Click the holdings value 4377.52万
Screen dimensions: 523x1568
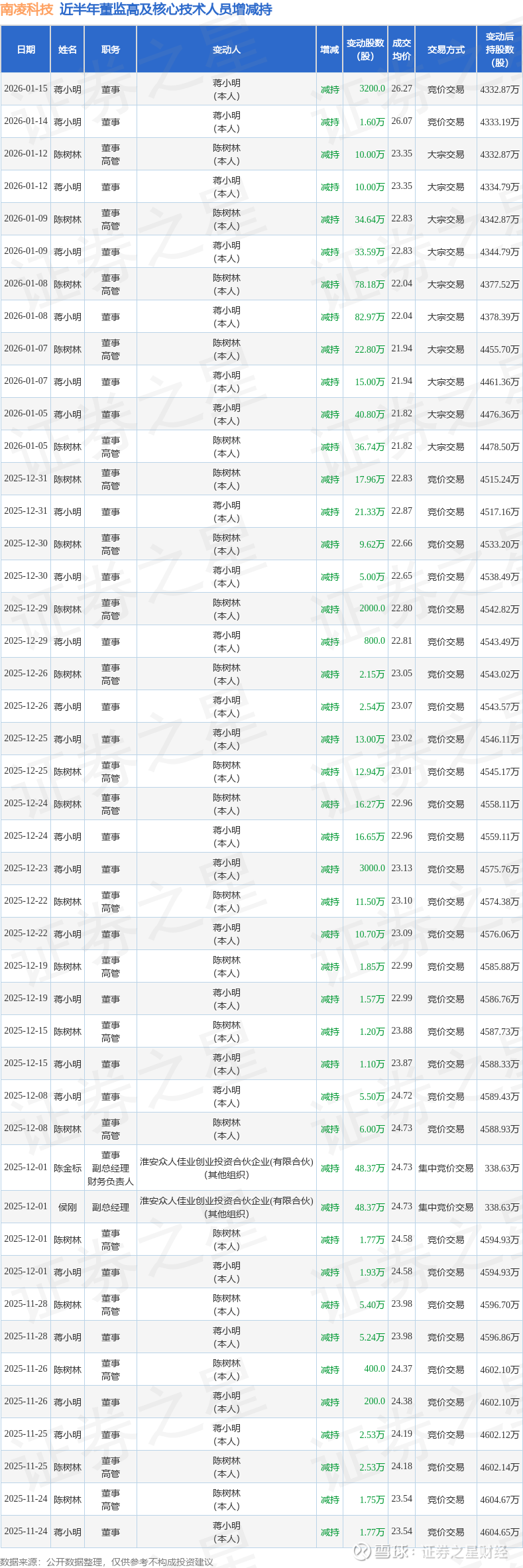[500, 284]
